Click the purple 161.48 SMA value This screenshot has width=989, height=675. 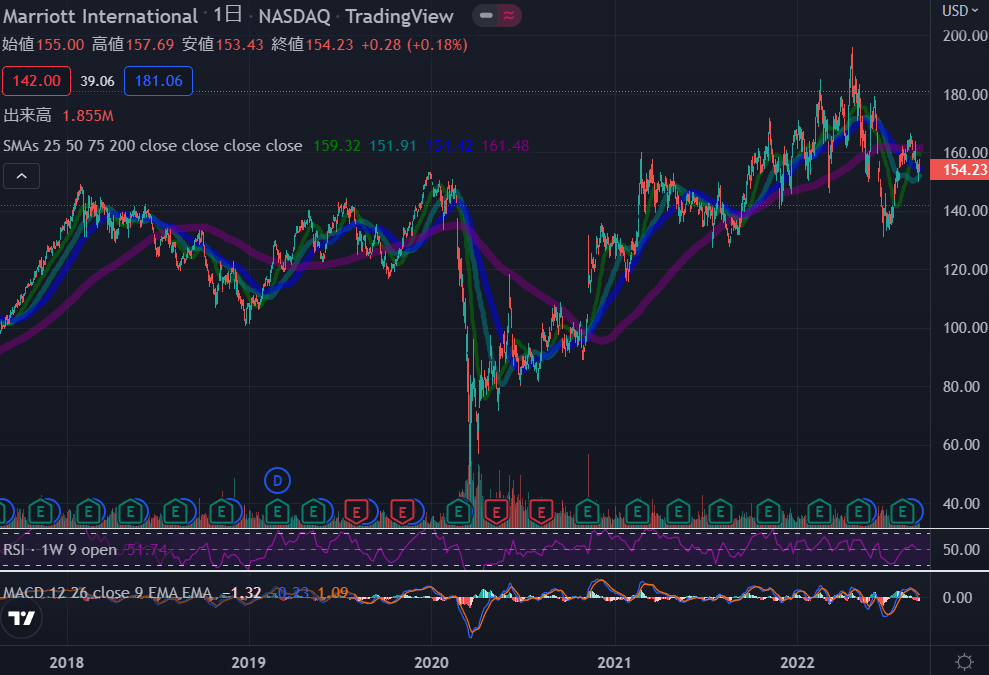505,146
